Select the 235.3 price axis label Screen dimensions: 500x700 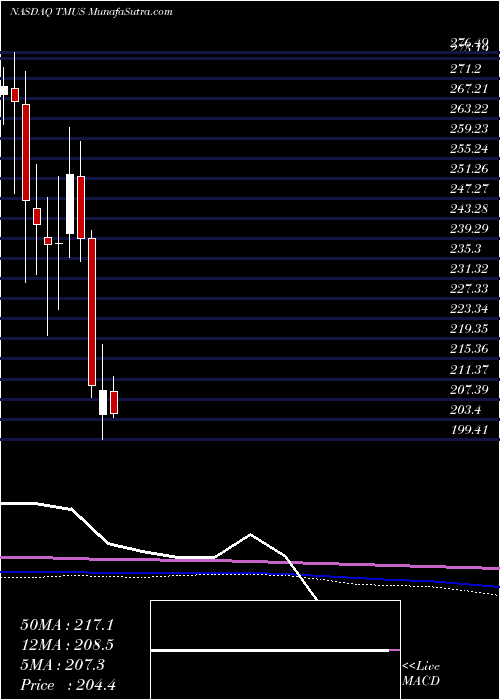[x=466, y=249]
